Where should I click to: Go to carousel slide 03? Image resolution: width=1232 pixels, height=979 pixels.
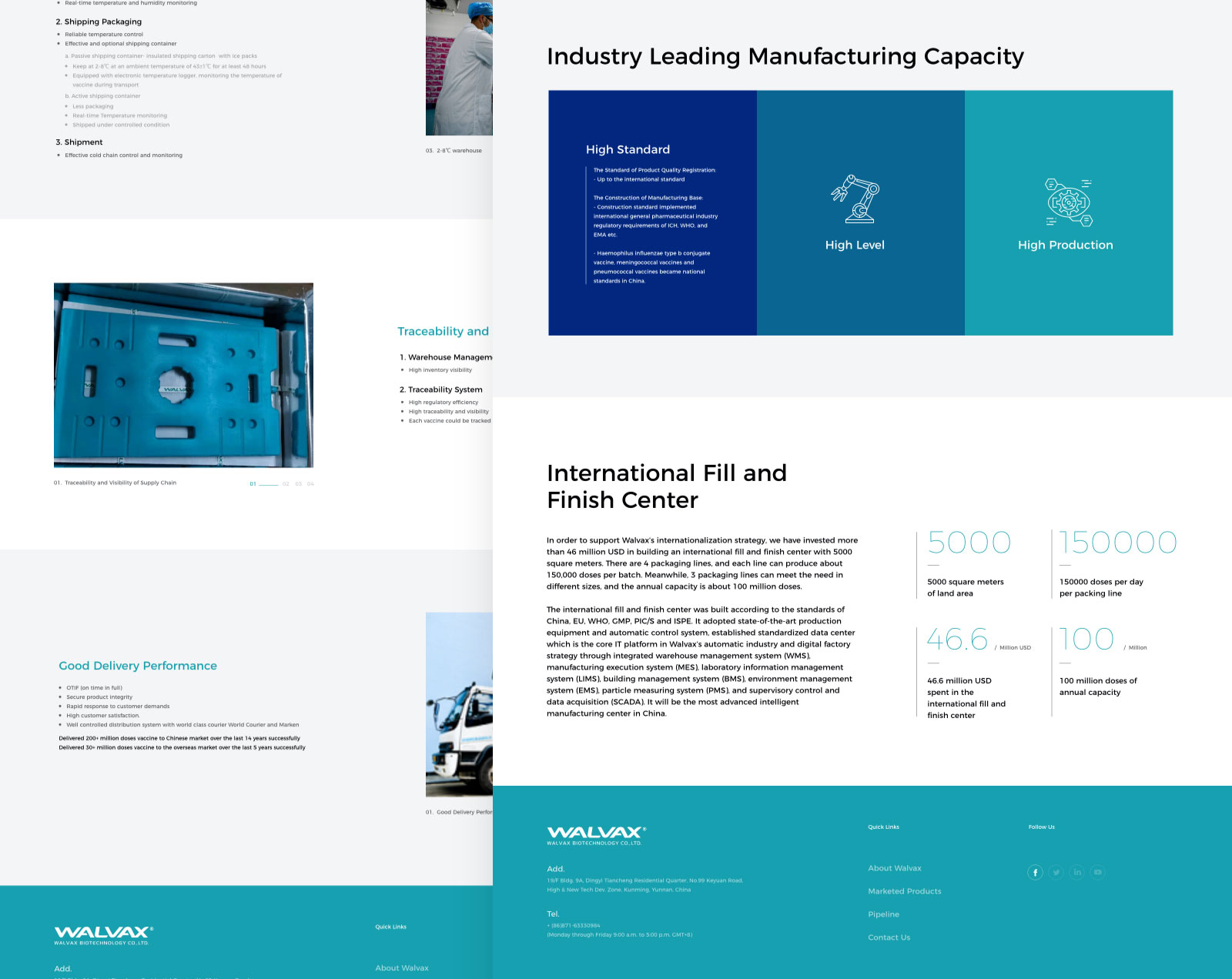pos(299,484)
